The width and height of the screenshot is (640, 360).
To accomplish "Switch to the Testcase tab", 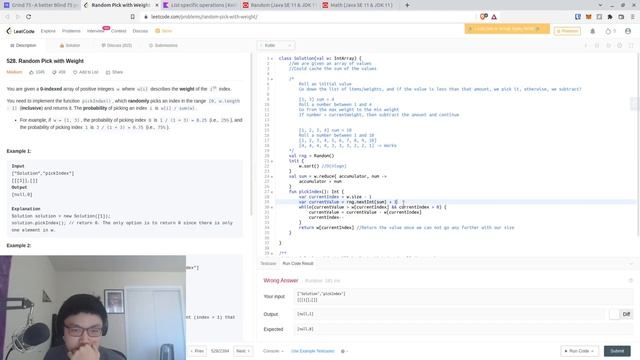I will tap(268, 264).
